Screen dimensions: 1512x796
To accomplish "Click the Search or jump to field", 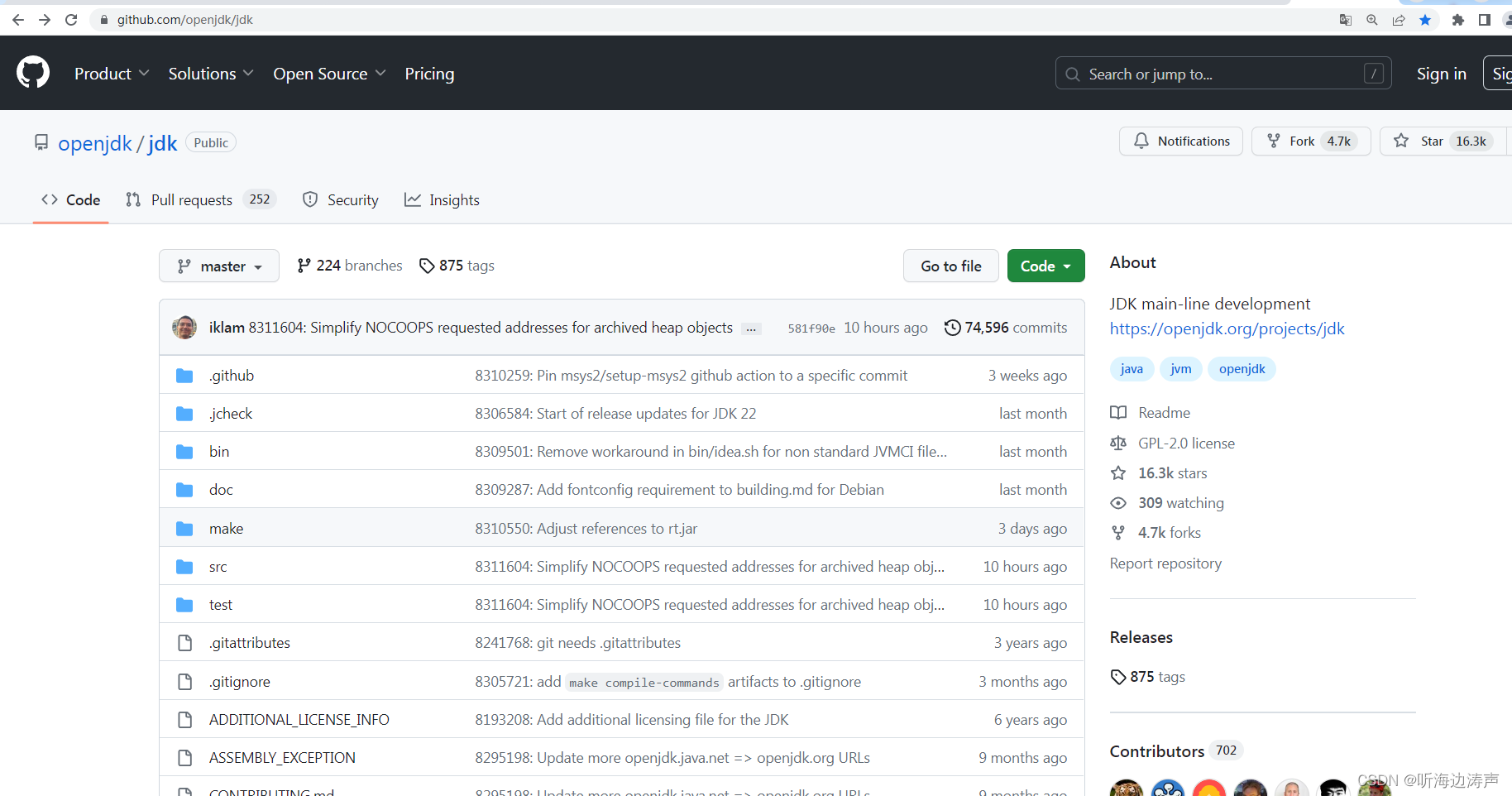I will pos(1223,74).
